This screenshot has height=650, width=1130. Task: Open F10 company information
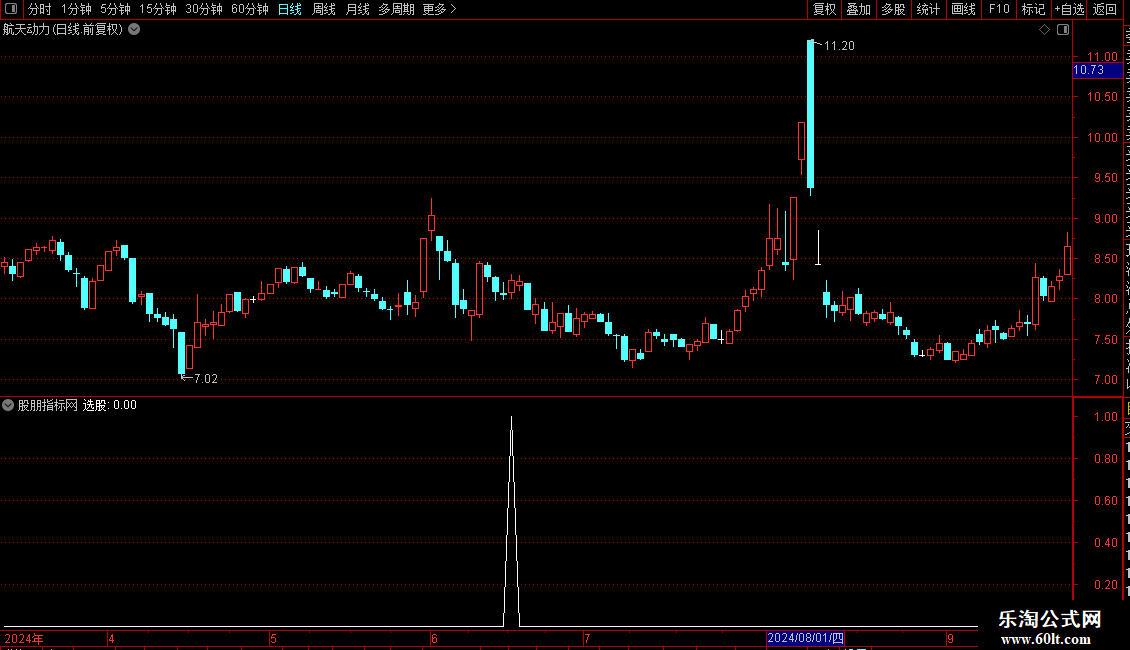[999, 9]
